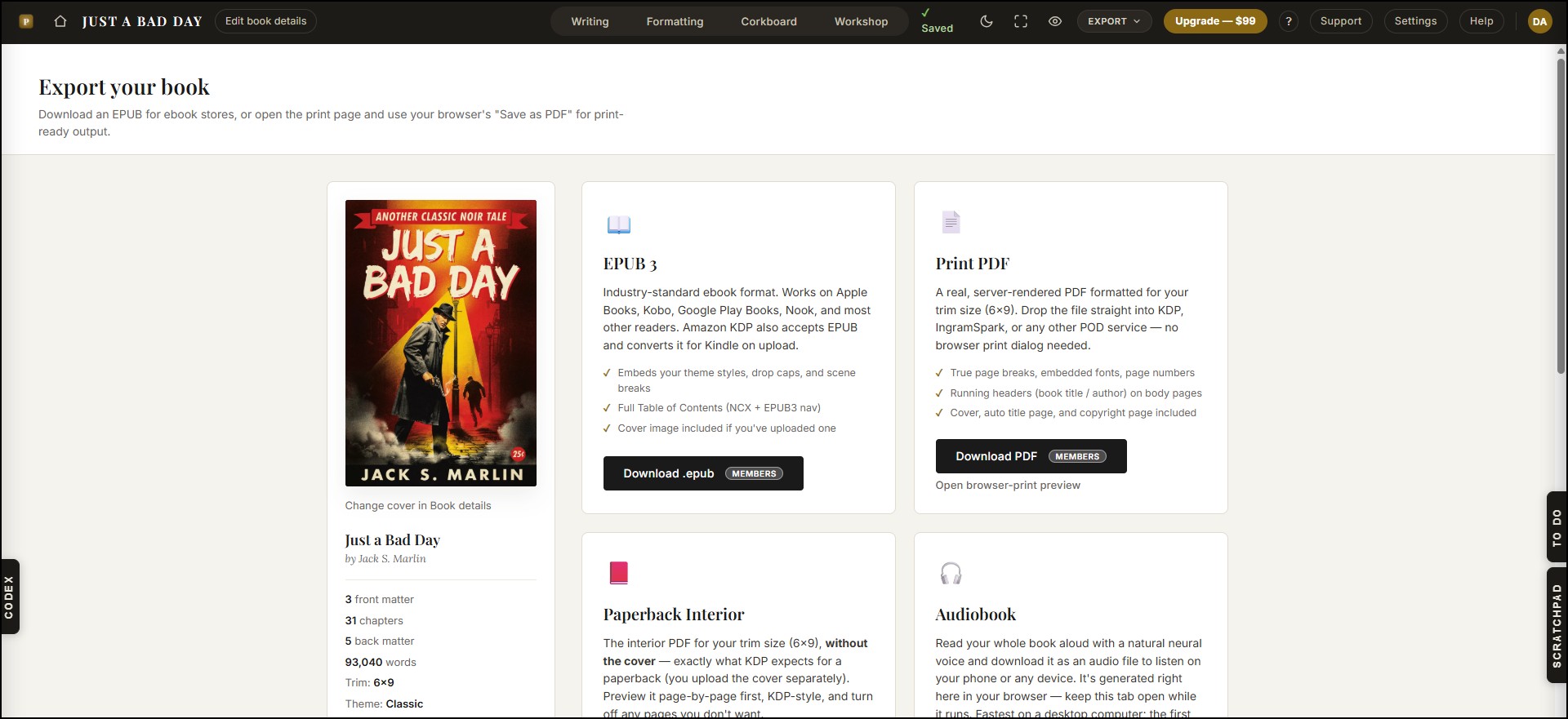Click the EPUB 3 card heading
The height and width of the screenshot is (719, 1568).
click(630, 264)
